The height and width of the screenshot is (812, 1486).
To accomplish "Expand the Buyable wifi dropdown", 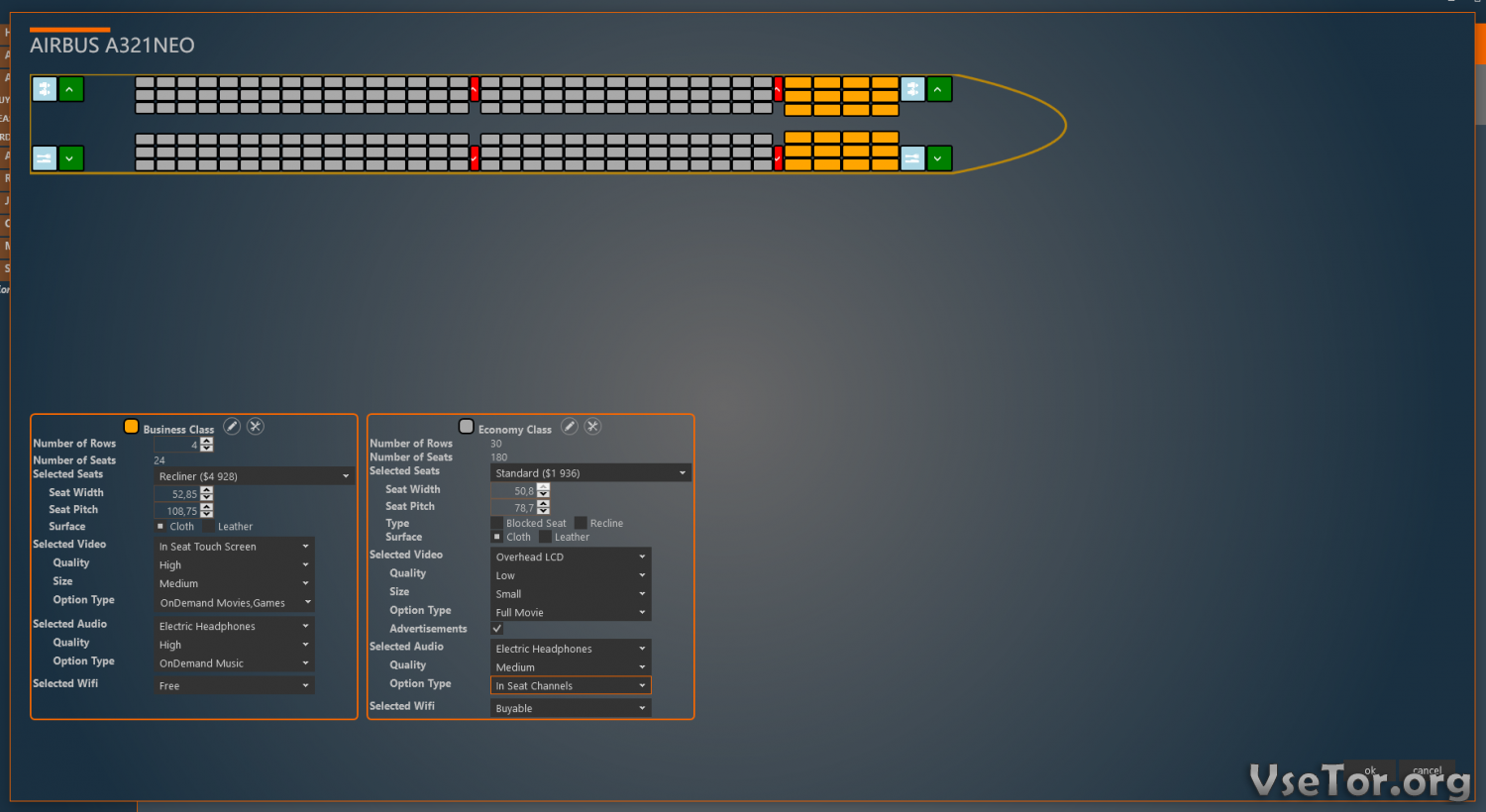I will tap(571, 708).
